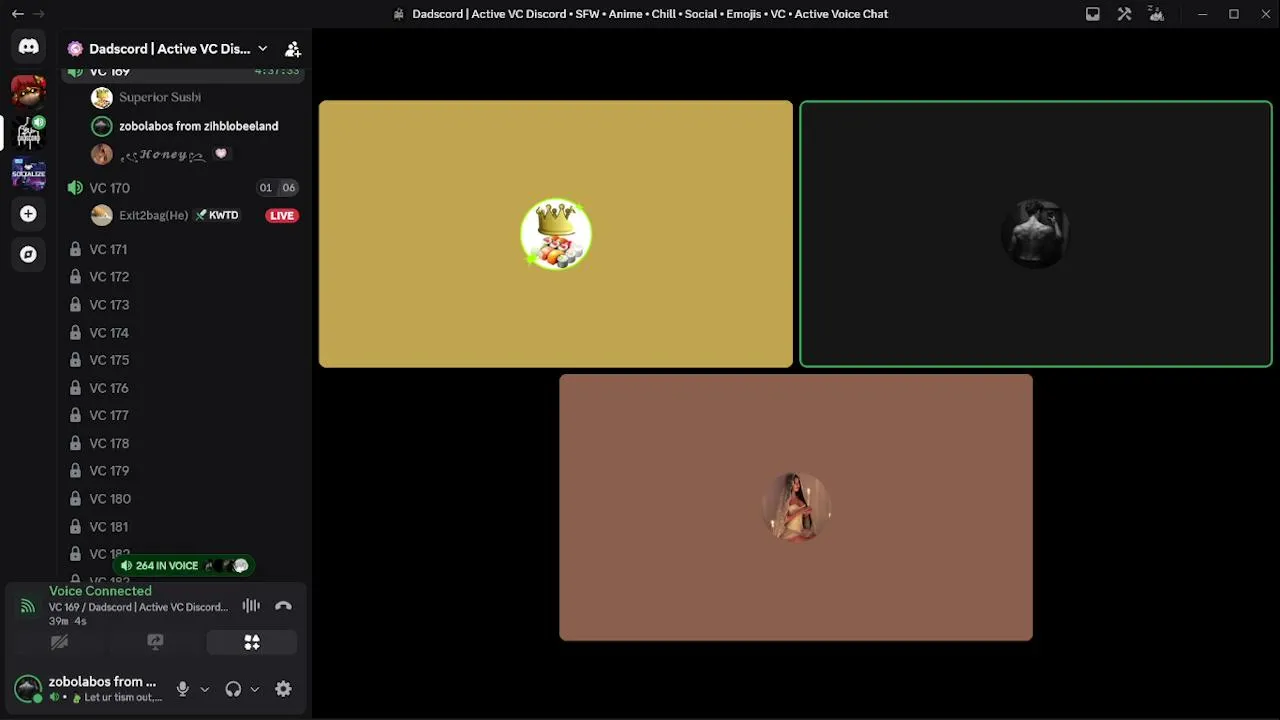Image resolution: width=1280 pixels, height=720 pixels.
Task: Click the yellow Superior Sushi video tile
Action: pyautogui.click(x=556, y=234)
